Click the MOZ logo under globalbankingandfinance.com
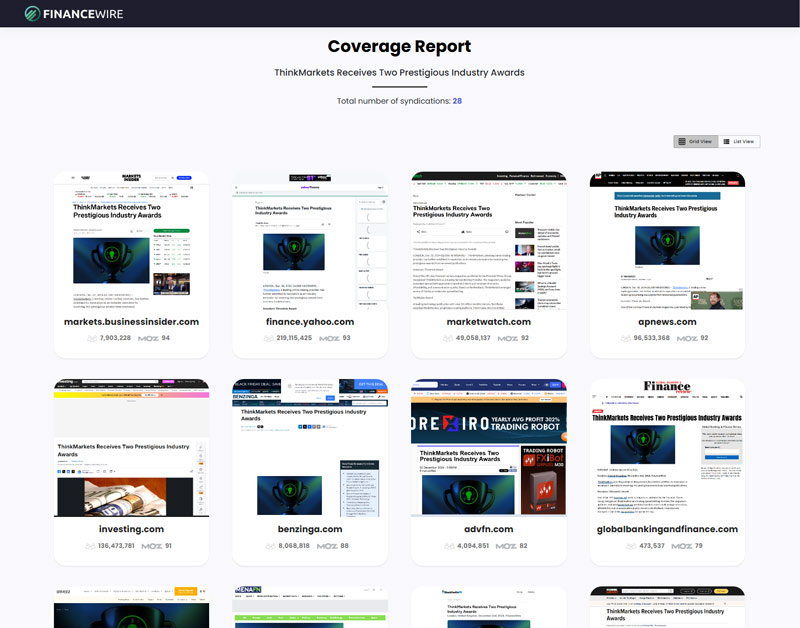800x628 pixels. 682,546
